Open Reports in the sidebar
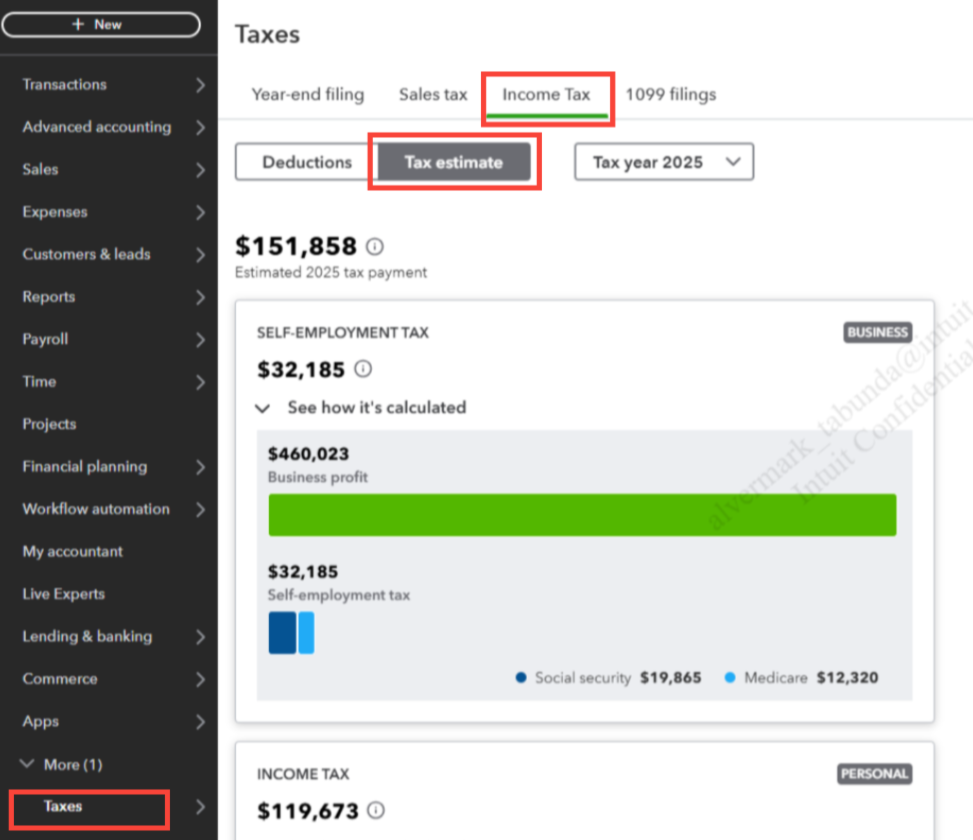The width and height of the screenshot is (973, 840). point(48,297)
